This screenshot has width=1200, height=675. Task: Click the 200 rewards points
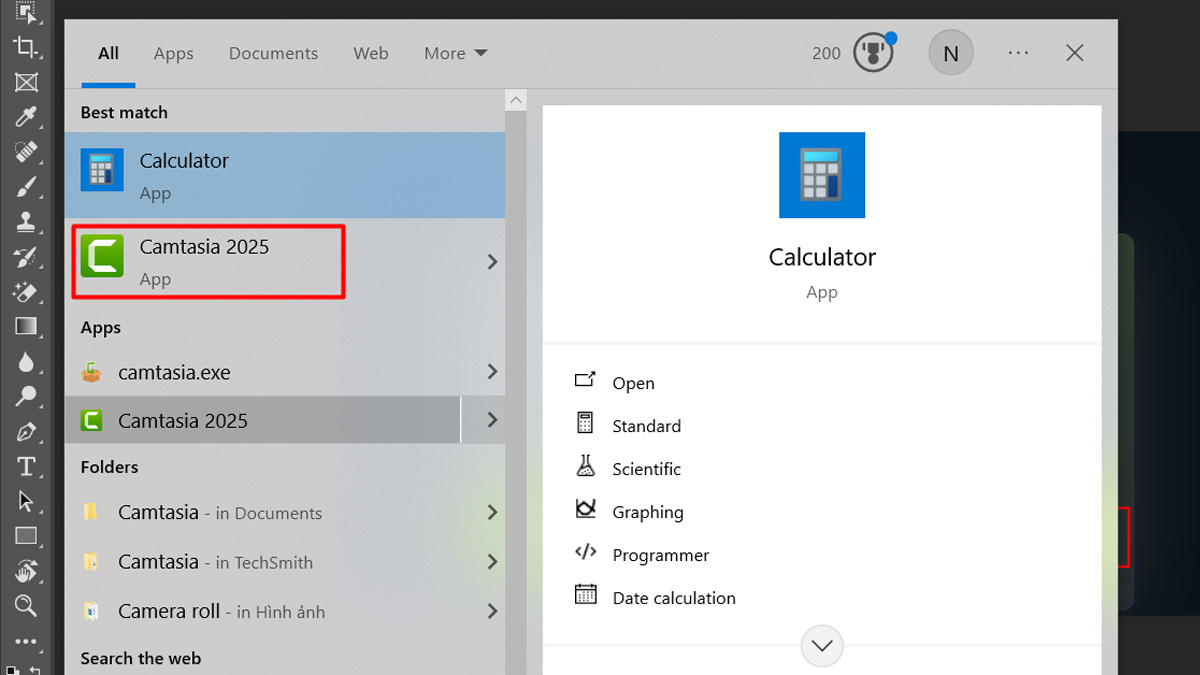point(826,54)
